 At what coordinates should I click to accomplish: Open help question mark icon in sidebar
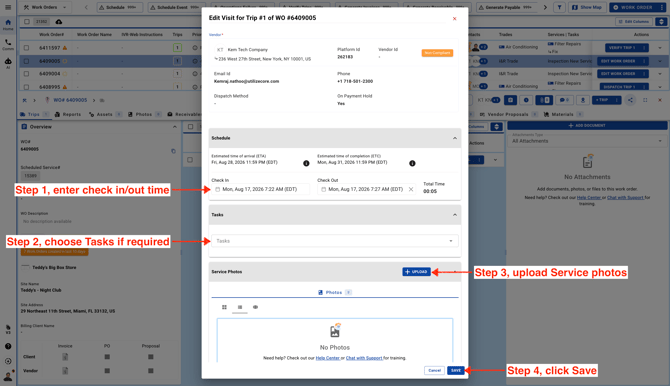(8, 346)
